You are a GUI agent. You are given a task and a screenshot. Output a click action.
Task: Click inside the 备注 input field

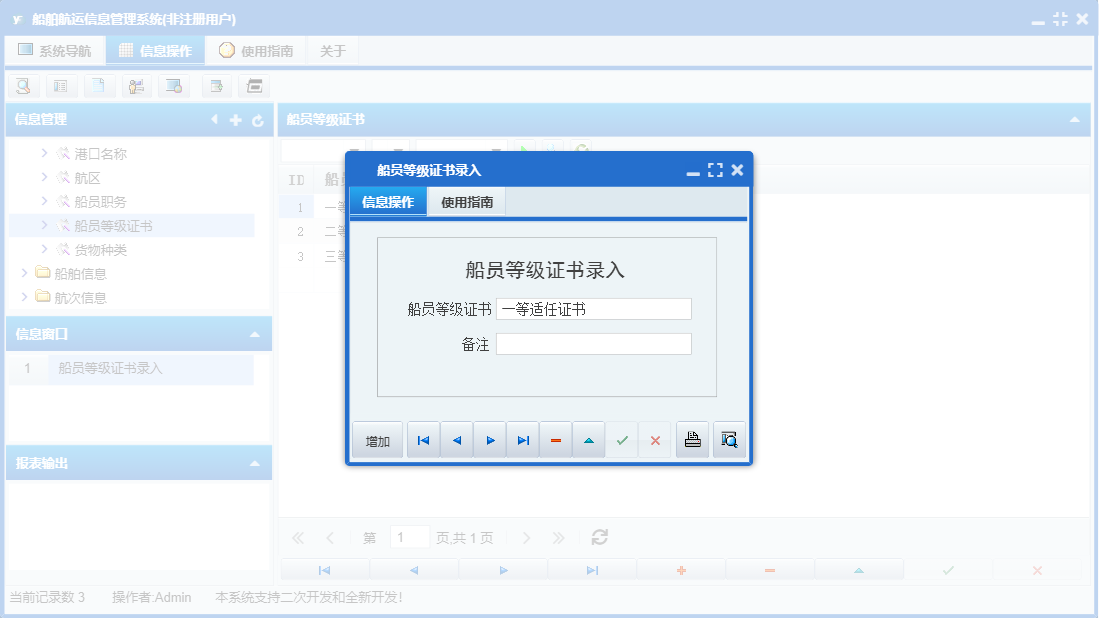pyautogui.click(x=593, y=343)
